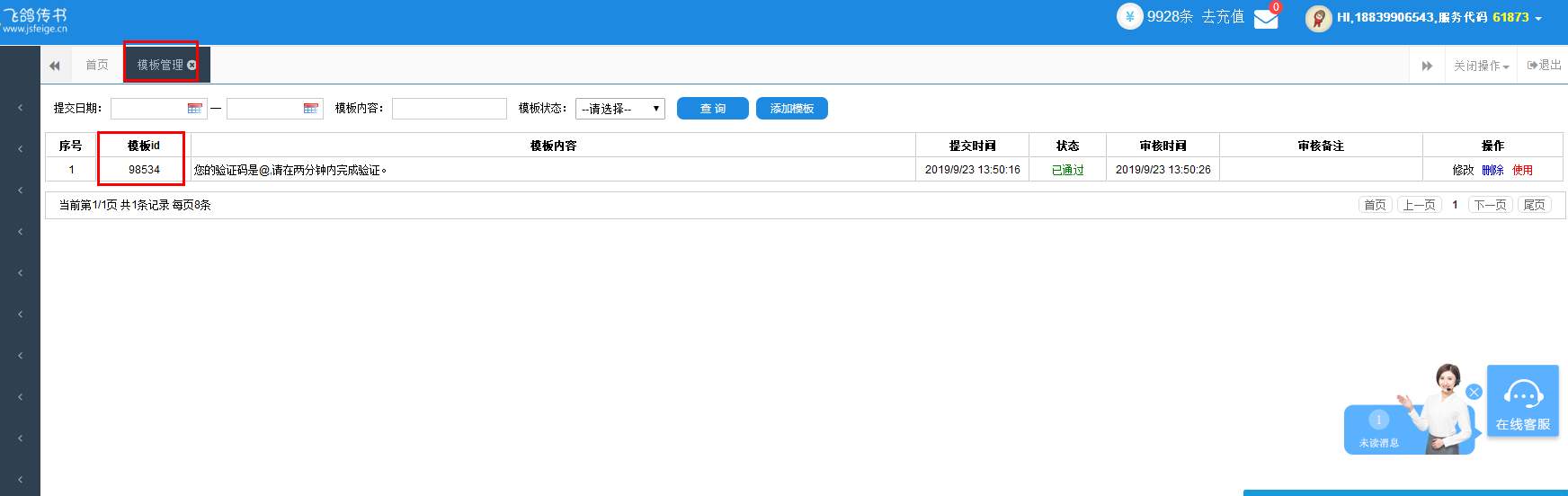
Task: Expand the fifth sidebar menu chevron
Action: [x=20, y=273]
